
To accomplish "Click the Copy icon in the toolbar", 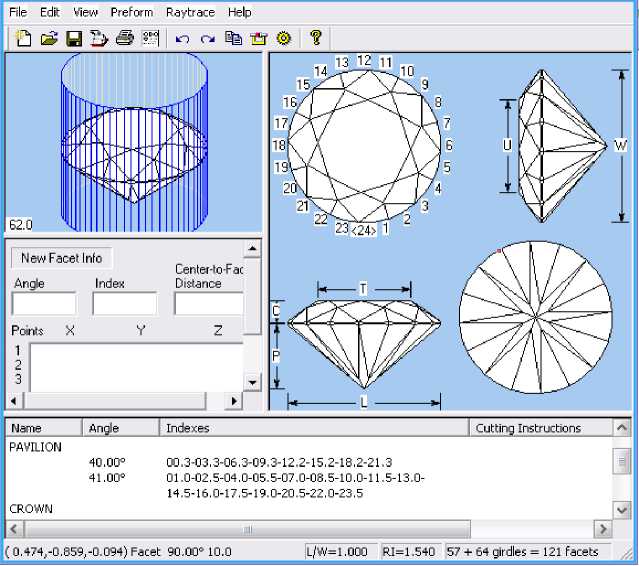I will coord(233,38).
